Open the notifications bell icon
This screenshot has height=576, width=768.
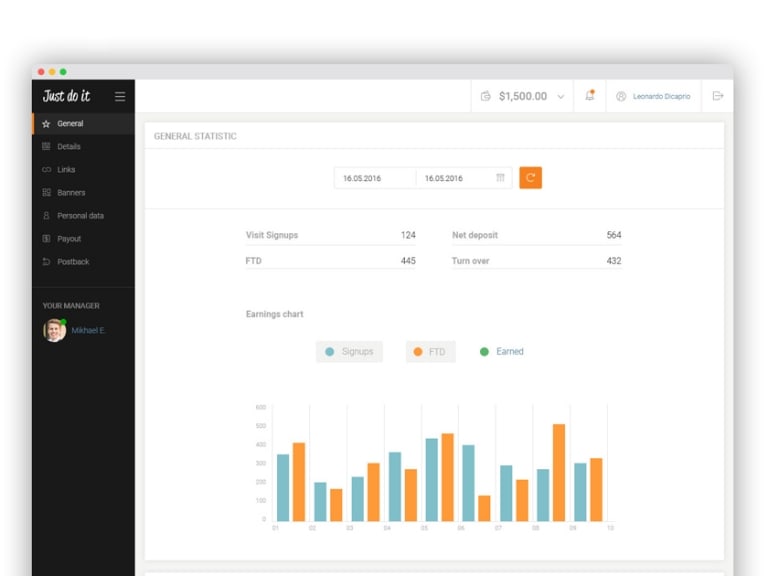(590, 96)
